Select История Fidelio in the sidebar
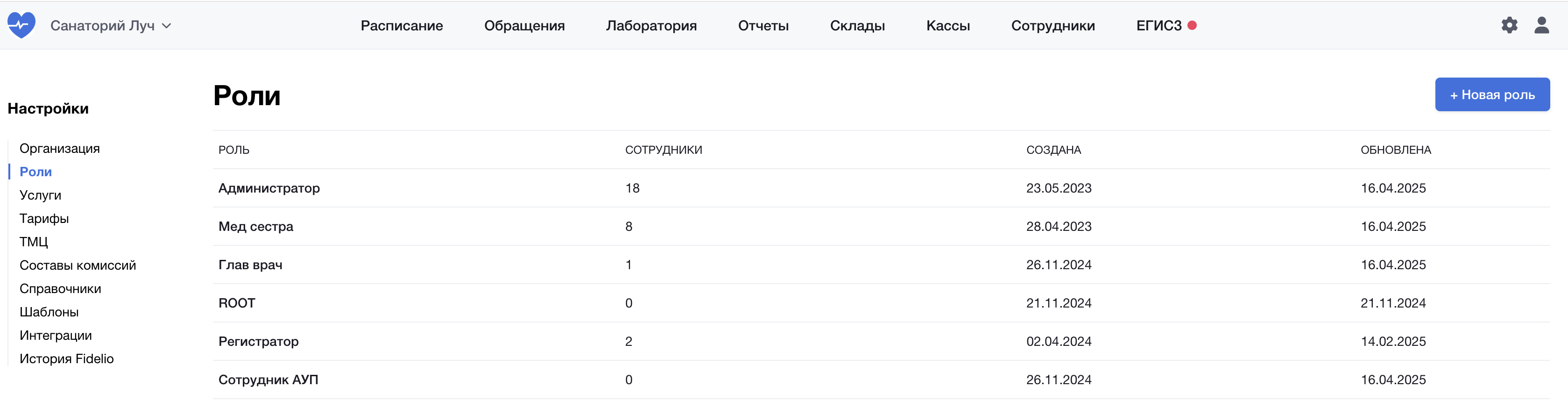Viewport: 1568px width, 401px height. click(x=66, y=358)
